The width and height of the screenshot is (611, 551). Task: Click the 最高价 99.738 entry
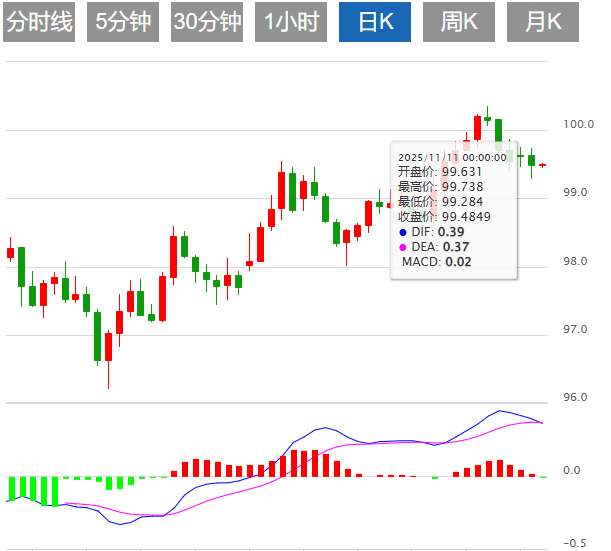click(440, 187)
